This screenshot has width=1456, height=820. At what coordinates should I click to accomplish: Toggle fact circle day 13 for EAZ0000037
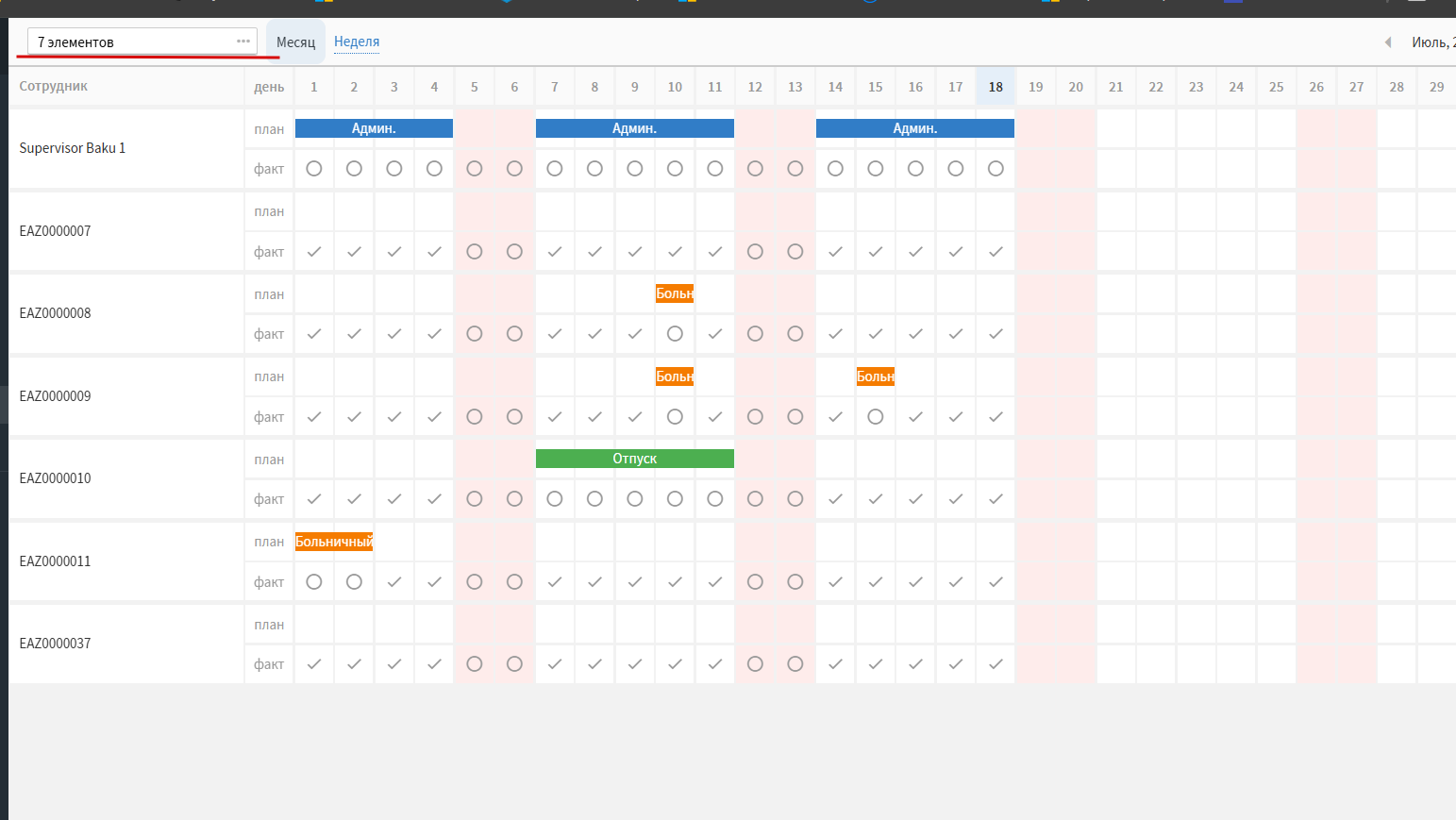[x=795, y=664]
